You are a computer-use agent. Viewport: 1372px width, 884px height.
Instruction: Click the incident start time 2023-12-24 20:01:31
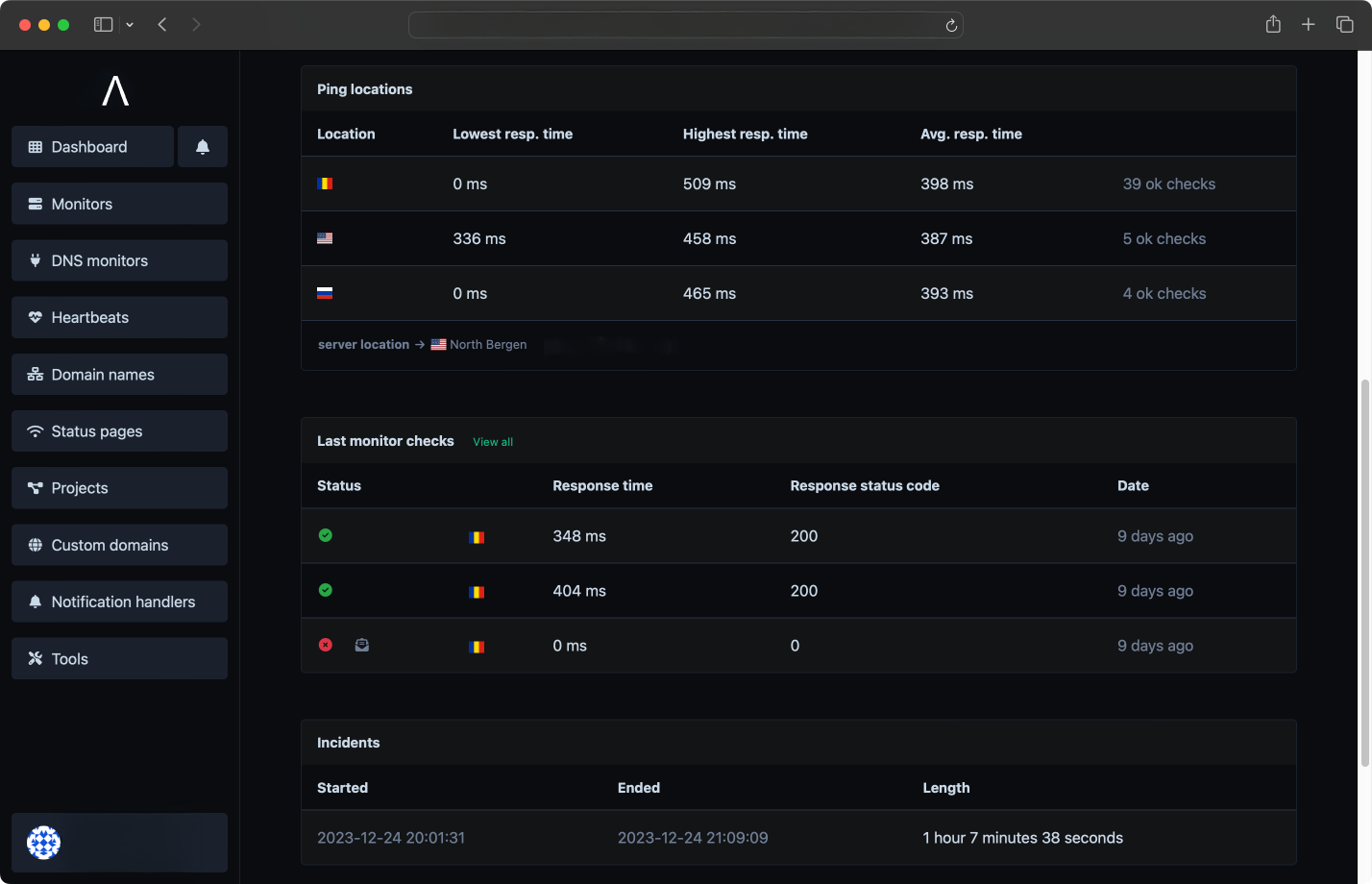pyautogui.click(x=391, y=838)
